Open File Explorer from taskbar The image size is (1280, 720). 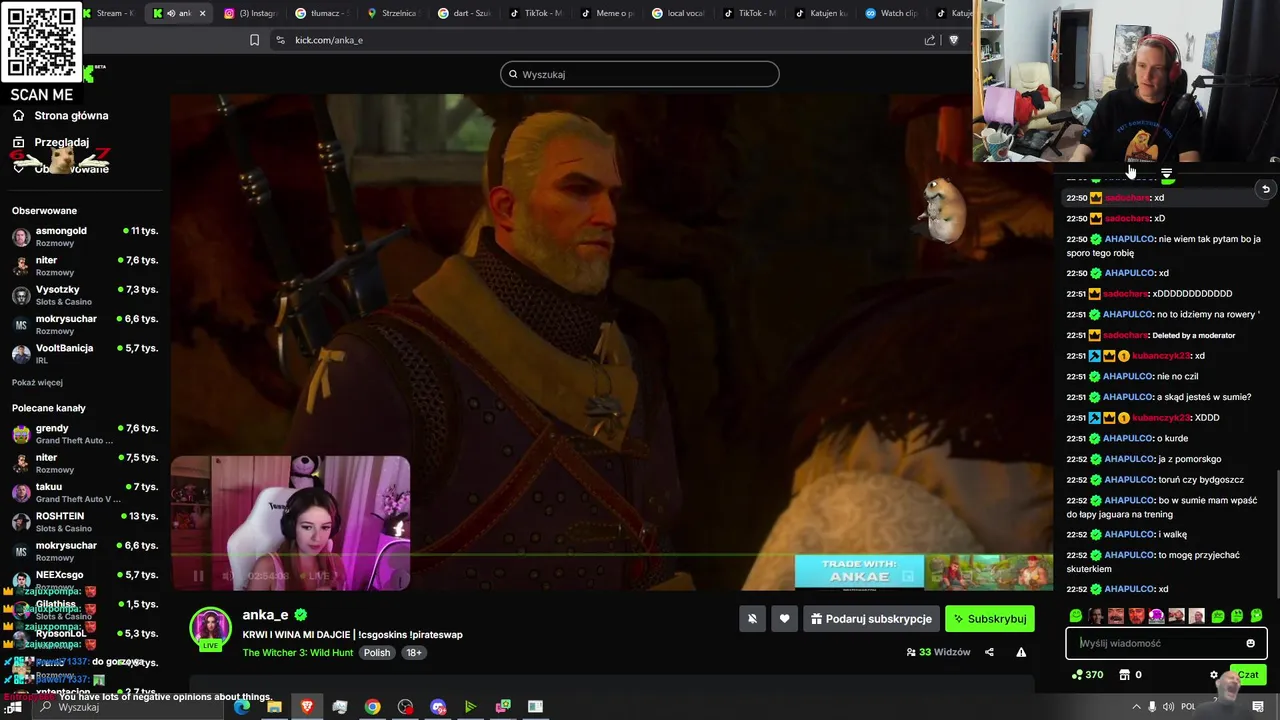click(274, 707)
